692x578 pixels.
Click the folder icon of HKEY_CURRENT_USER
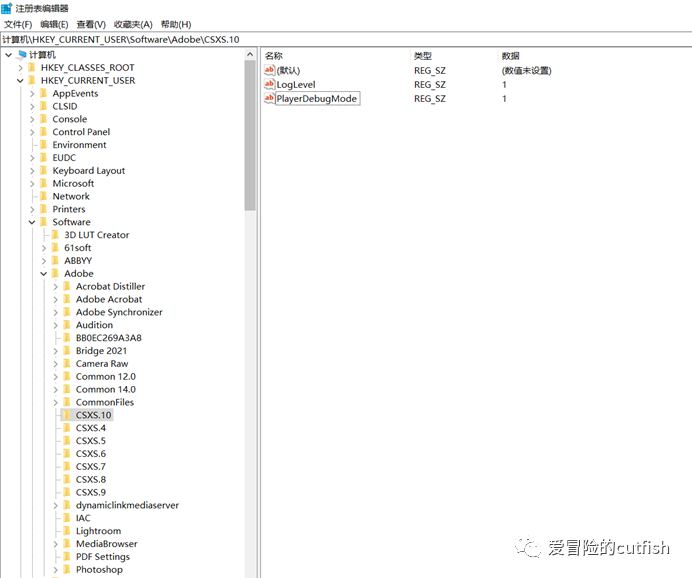[32, 80]
